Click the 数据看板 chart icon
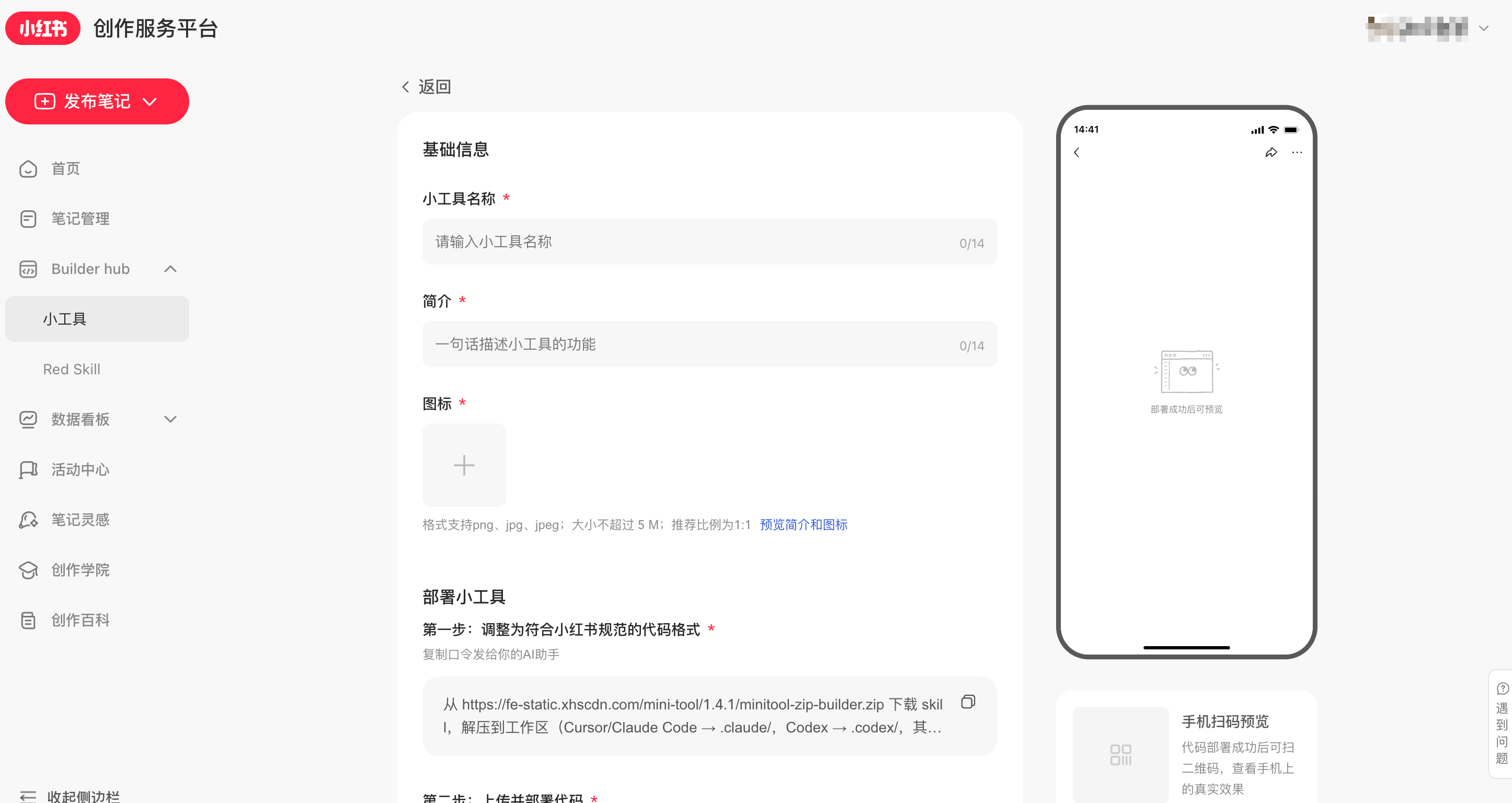1512x803 pixels. [28, 420]
